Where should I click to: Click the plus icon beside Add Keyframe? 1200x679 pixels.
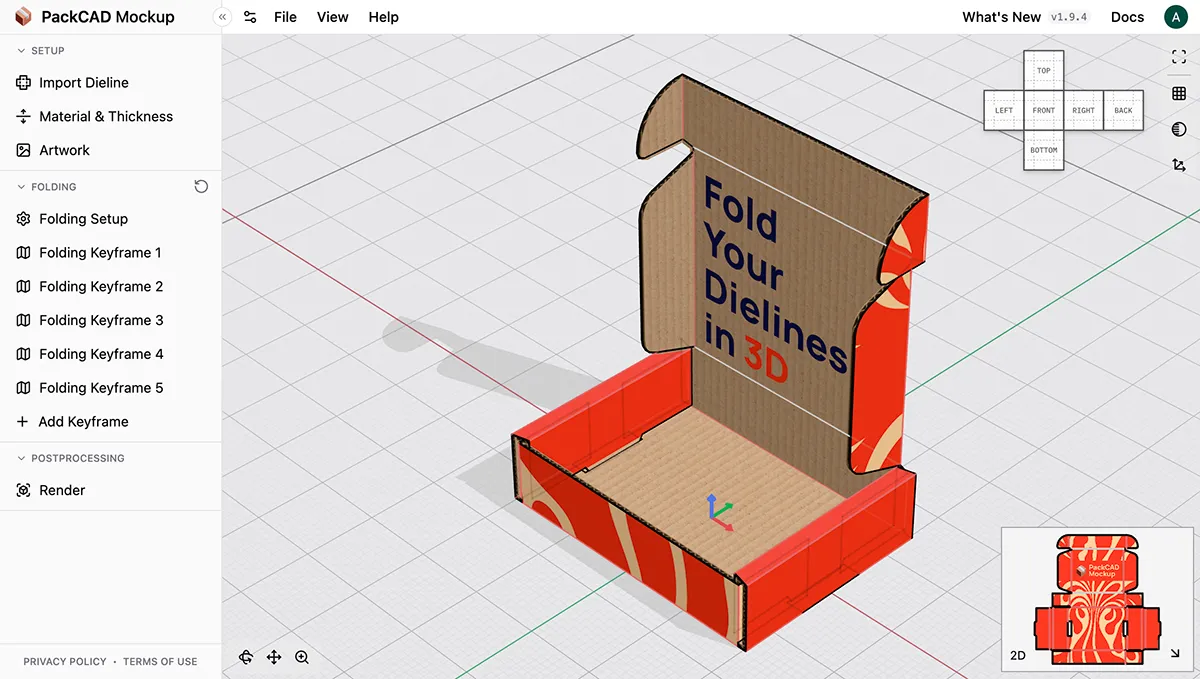23,422
